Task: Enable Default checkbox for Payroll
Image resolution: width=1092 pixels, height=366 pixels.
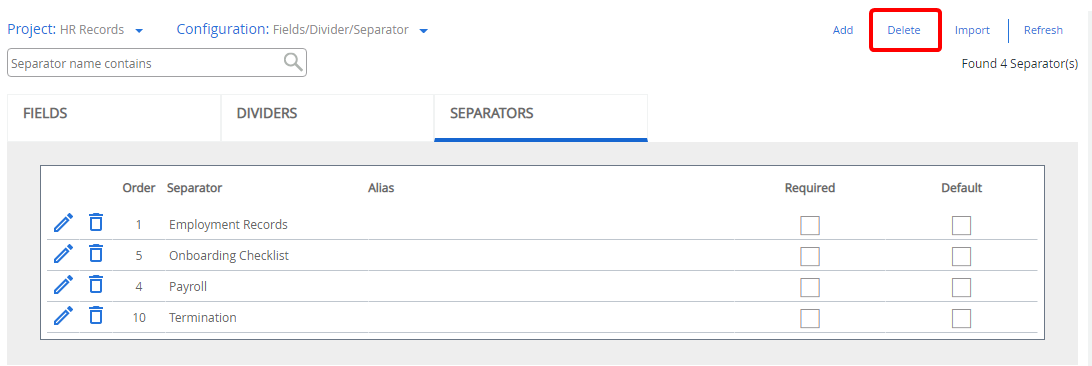Action: click(x=961, y=287)
